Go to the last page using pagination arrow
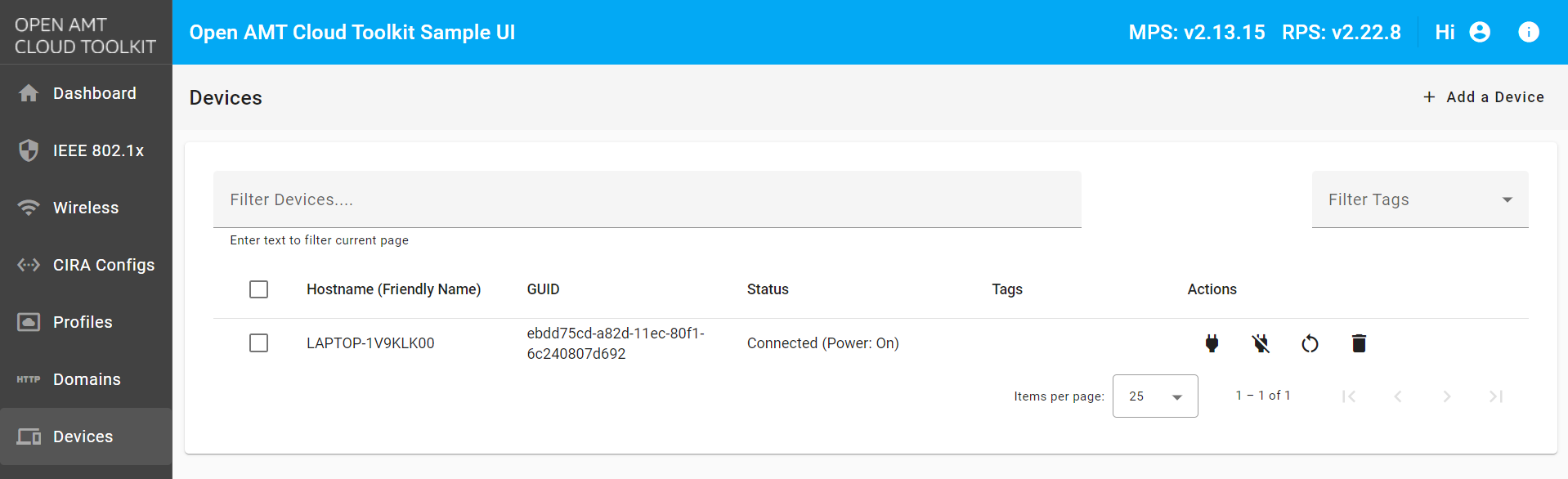Viewport: 1568px width, 479px height. (1497, 396)
